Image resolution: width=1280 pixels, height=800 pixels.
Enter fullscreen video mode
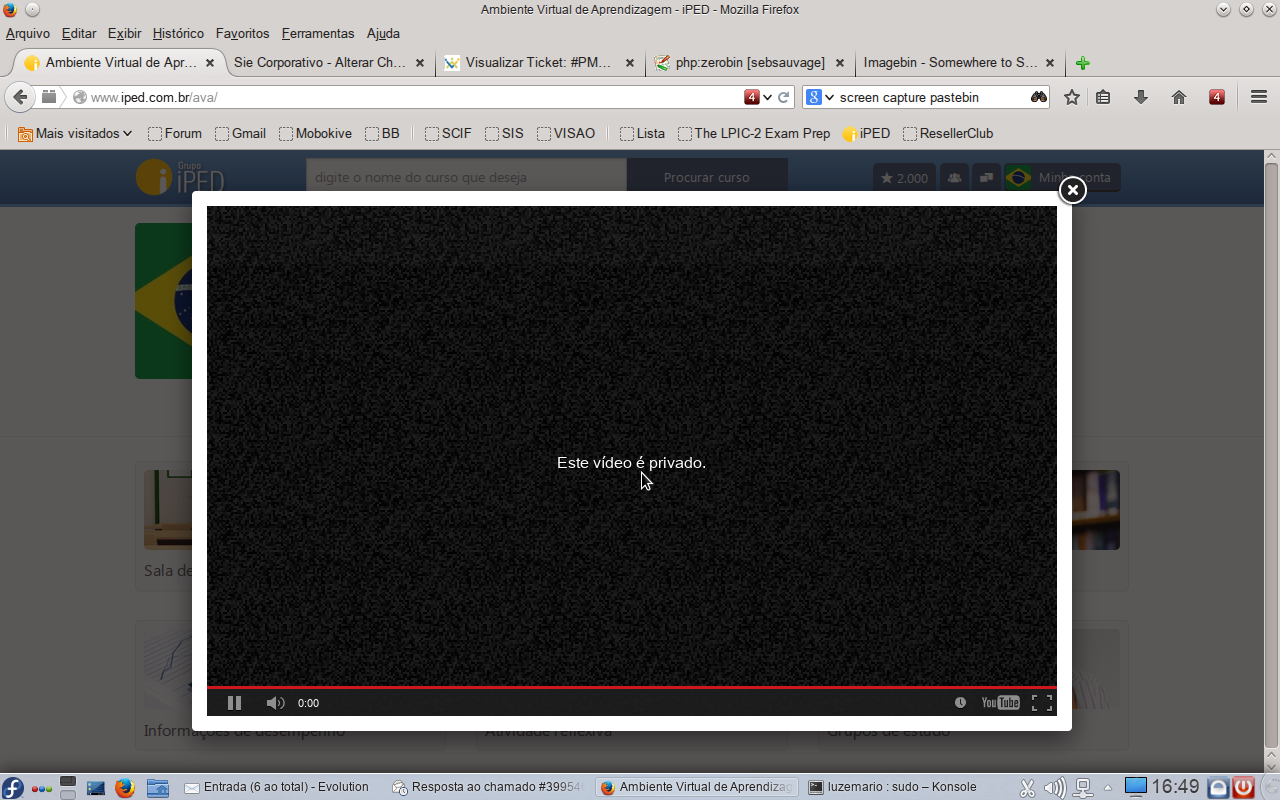tap(1041, 703)
